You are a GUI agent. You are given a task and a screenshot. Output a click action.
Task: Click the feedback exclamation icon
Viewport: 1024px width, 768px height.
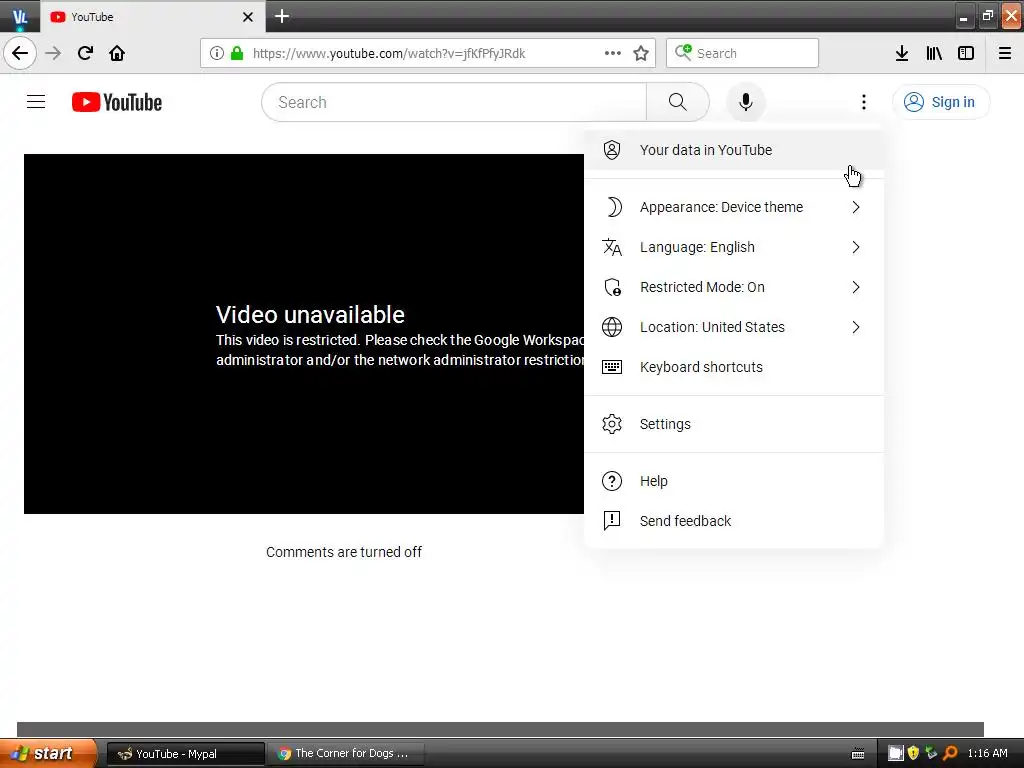click(x=612, y=520)
